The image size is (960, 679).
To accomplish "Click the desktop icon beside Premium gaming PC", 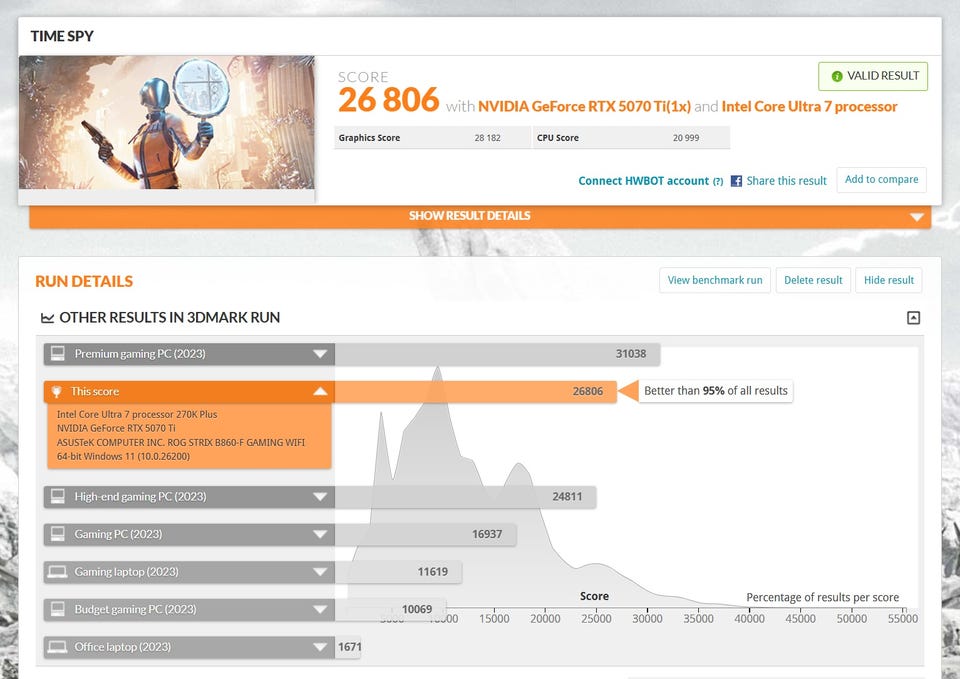I will tap(58, 353).
